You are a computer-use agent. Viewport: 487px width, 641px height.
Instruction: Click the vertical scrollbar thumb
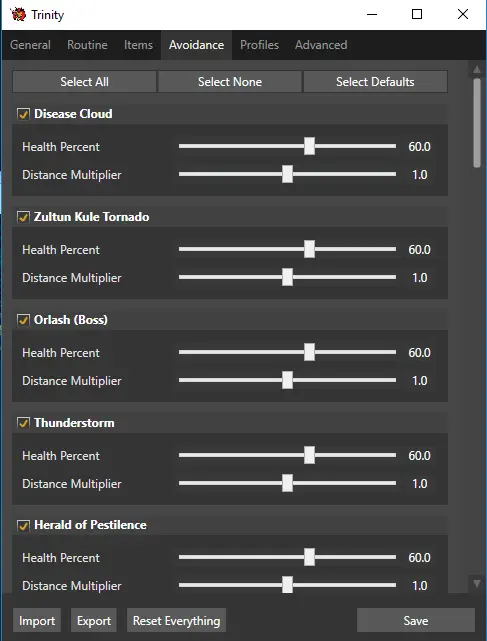point(477,123)
